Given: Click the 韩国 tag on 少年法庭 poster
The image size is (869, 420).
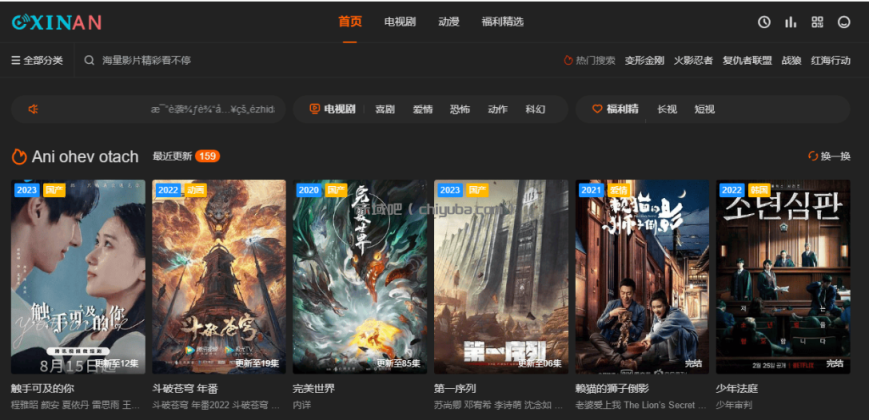Looking at the screenshot, I should [759, 190].
